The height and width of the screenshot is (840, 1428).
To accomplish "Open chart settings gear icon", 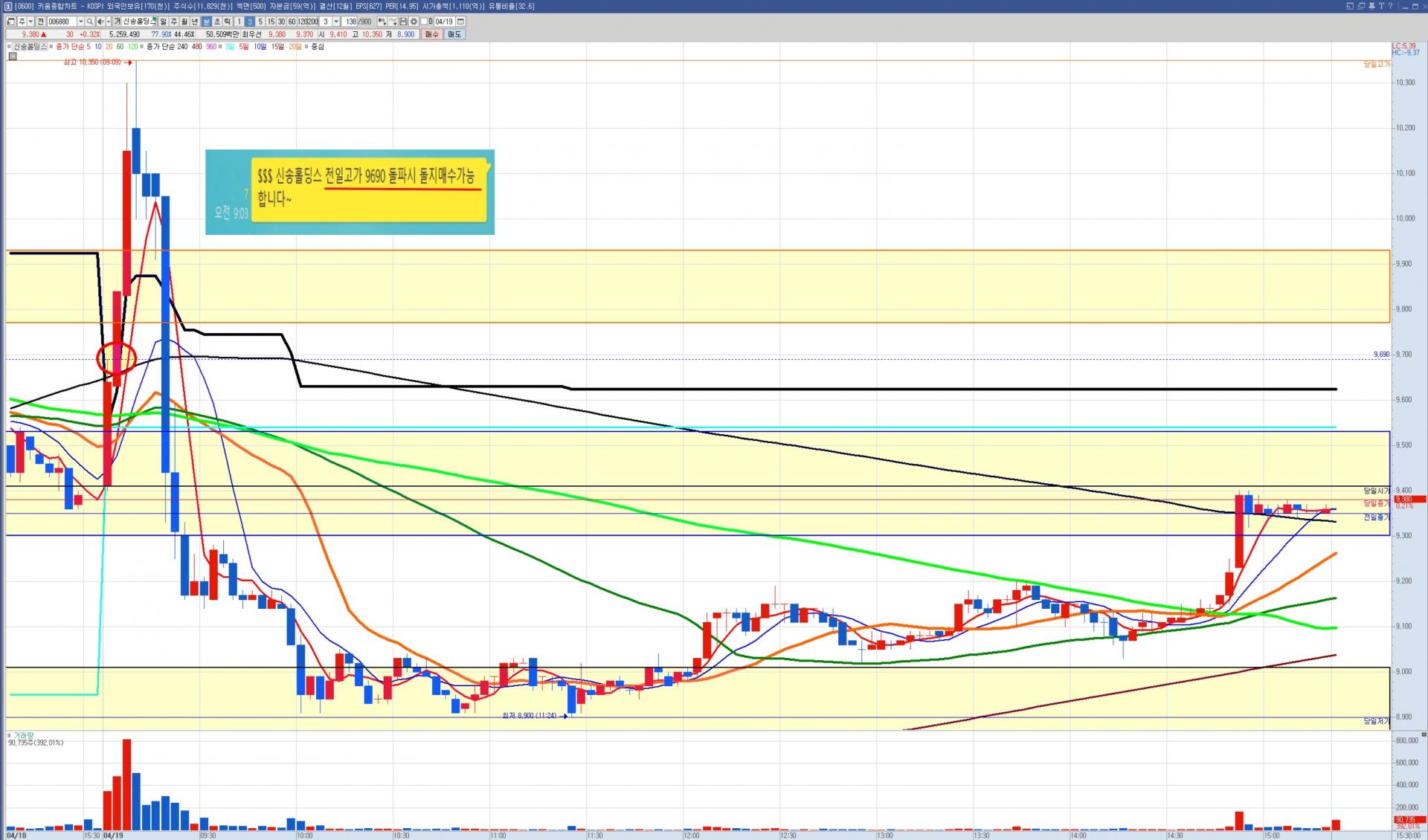I will (x=414, y=22).
